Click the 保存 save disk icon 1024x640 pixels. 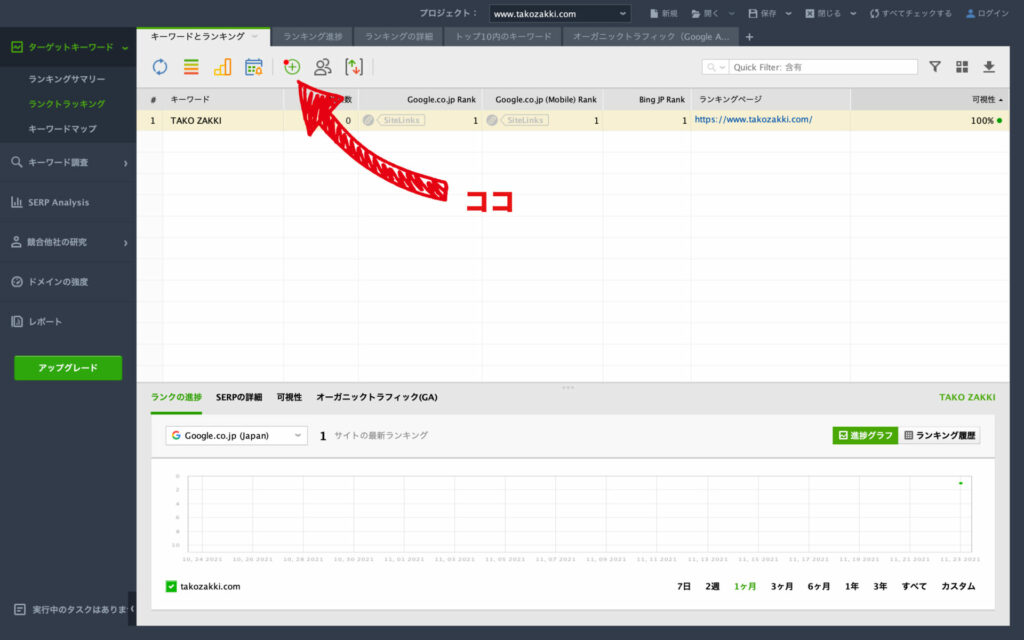(x=753, y=14)
